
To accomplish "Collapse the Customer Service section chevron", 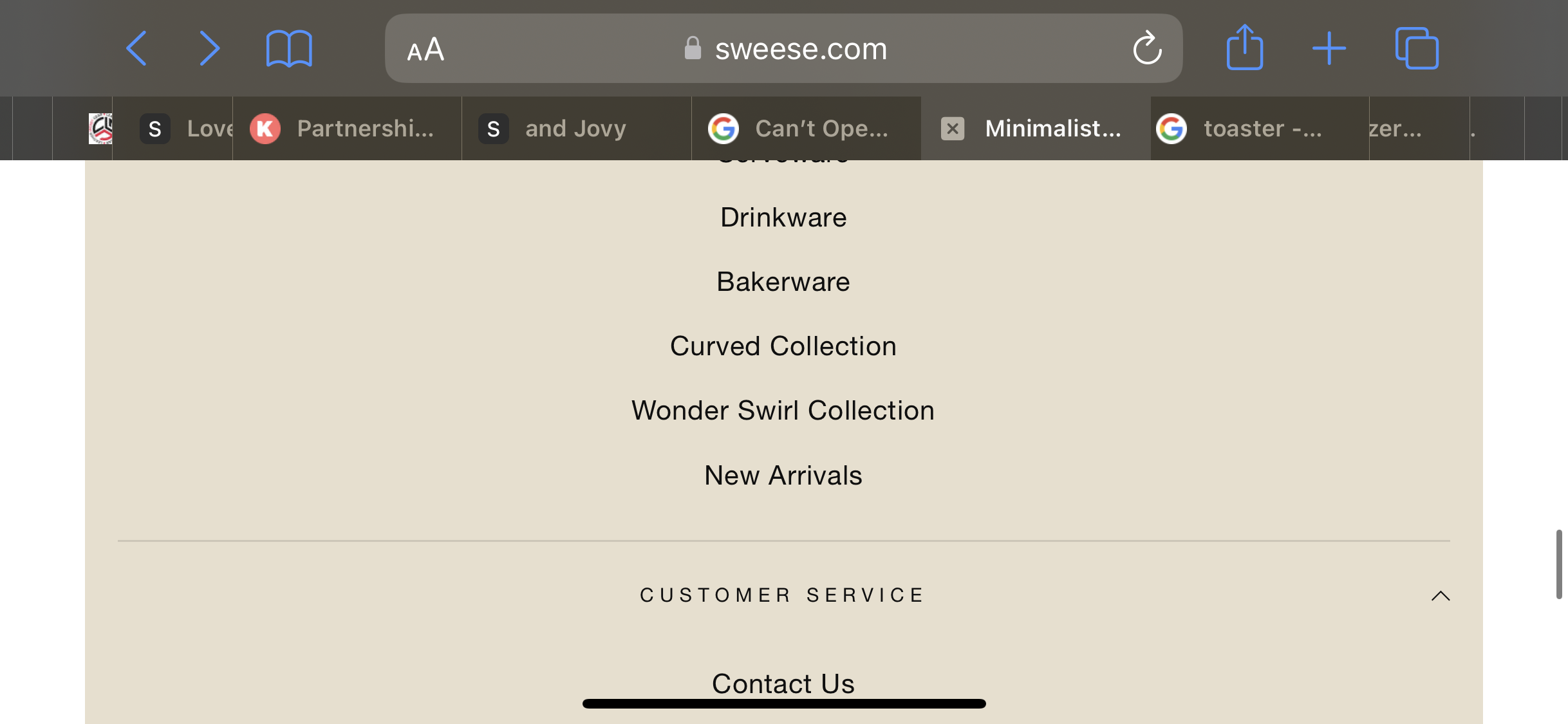I will pos(1441,596).
